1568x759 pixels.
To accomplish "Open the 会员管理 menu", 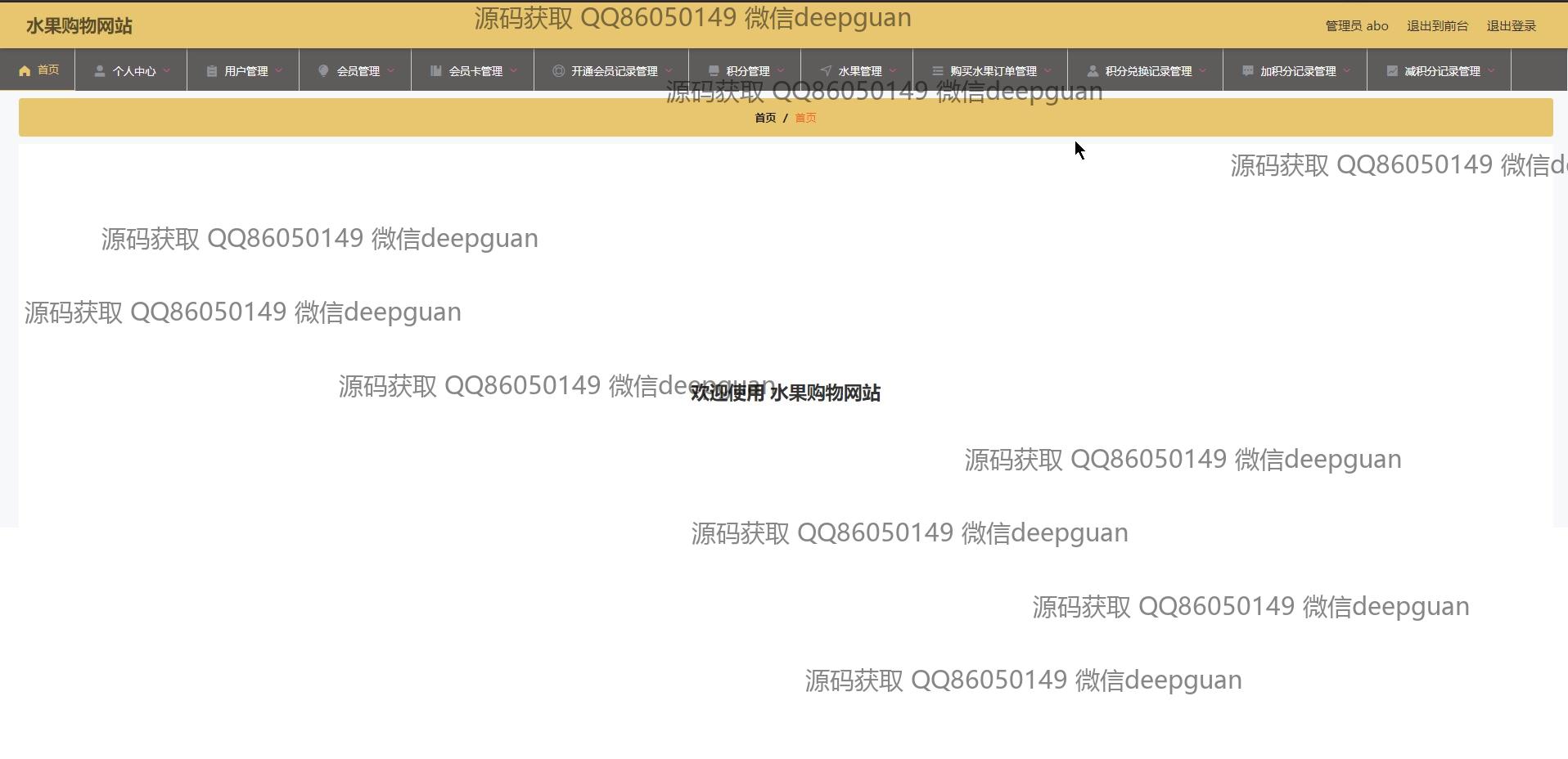I will tap(358, 71).
